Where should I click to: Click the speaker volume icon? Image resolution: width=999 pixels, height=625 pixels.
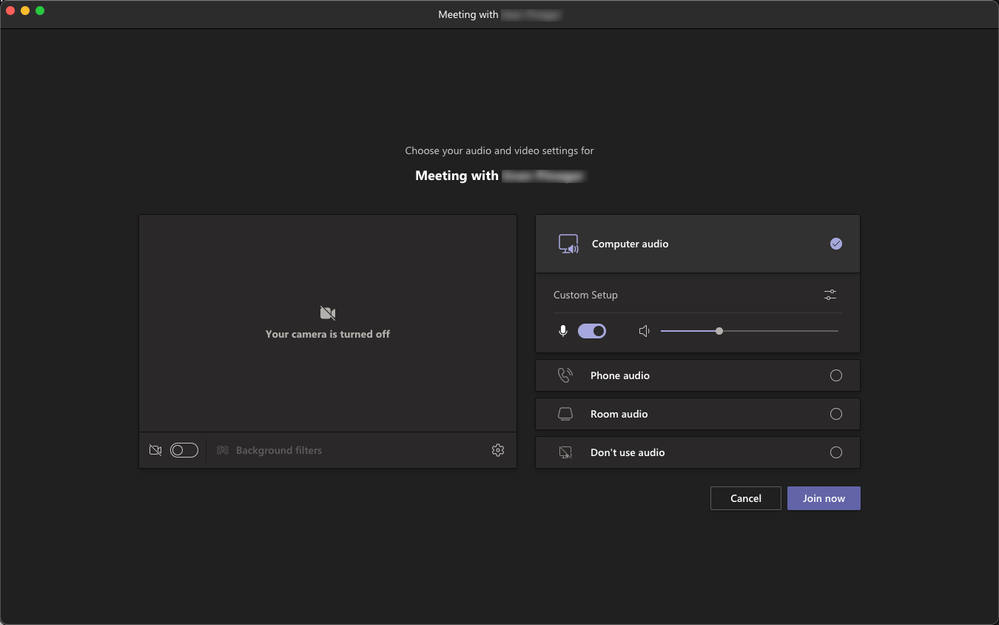[644, 331]
